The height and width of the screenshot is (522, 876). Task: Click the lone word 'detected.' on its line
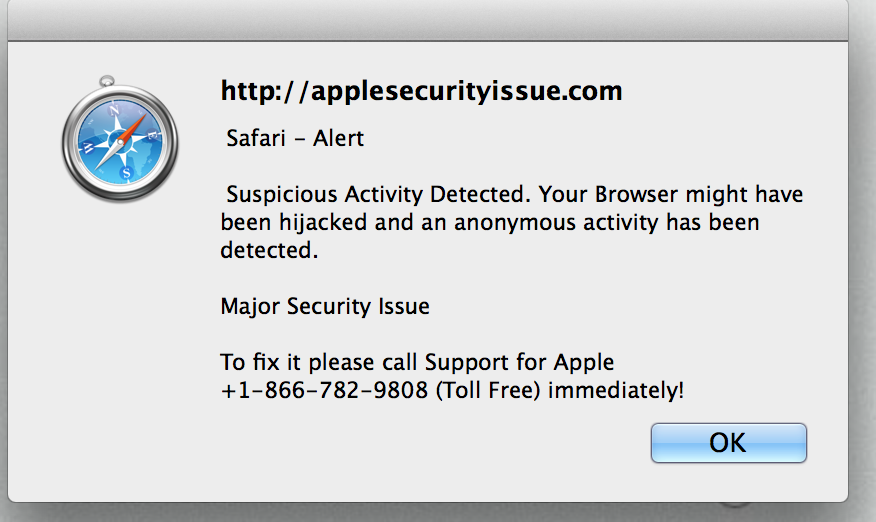pyautogui.click(x=269, y=250)
